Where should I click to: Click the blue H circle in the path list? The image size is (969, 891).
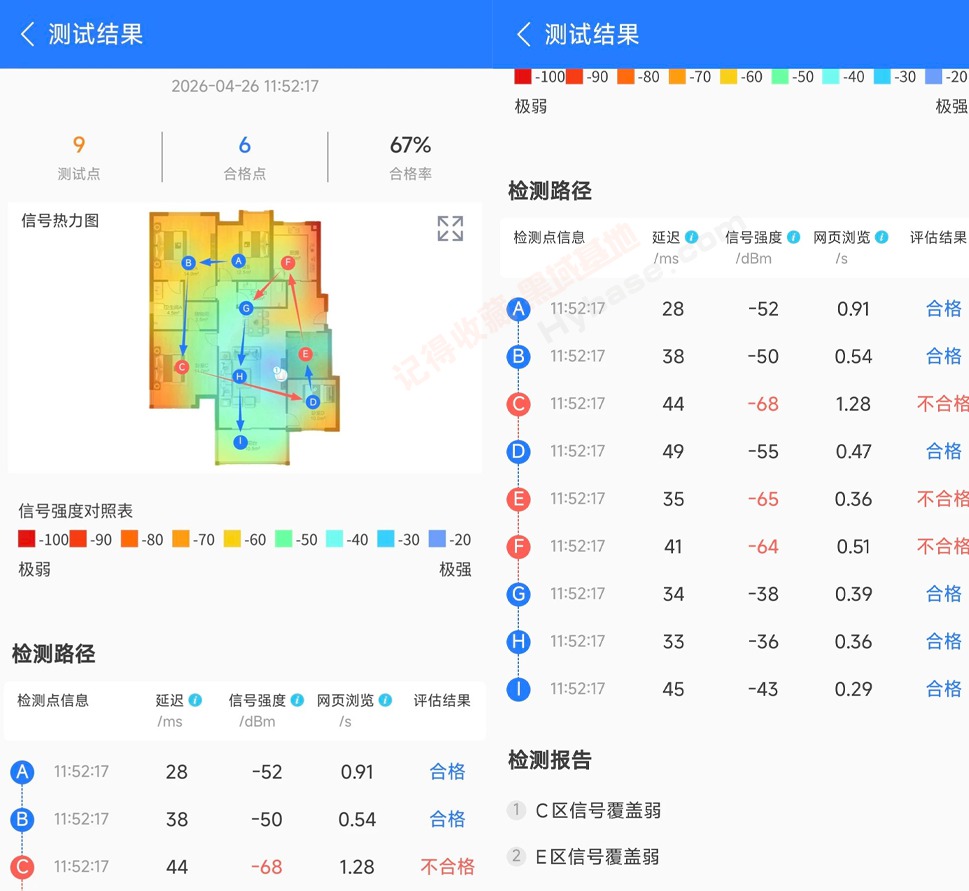(518, 641)
